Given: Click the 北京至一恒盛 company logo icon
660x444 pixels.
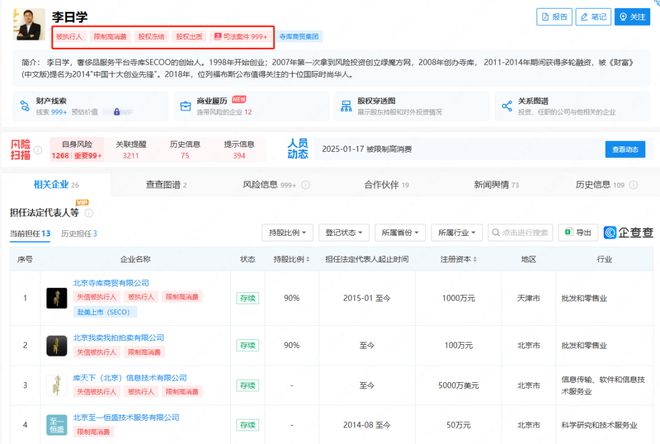Looking at the screenshot, I should [x=57, y=424].
